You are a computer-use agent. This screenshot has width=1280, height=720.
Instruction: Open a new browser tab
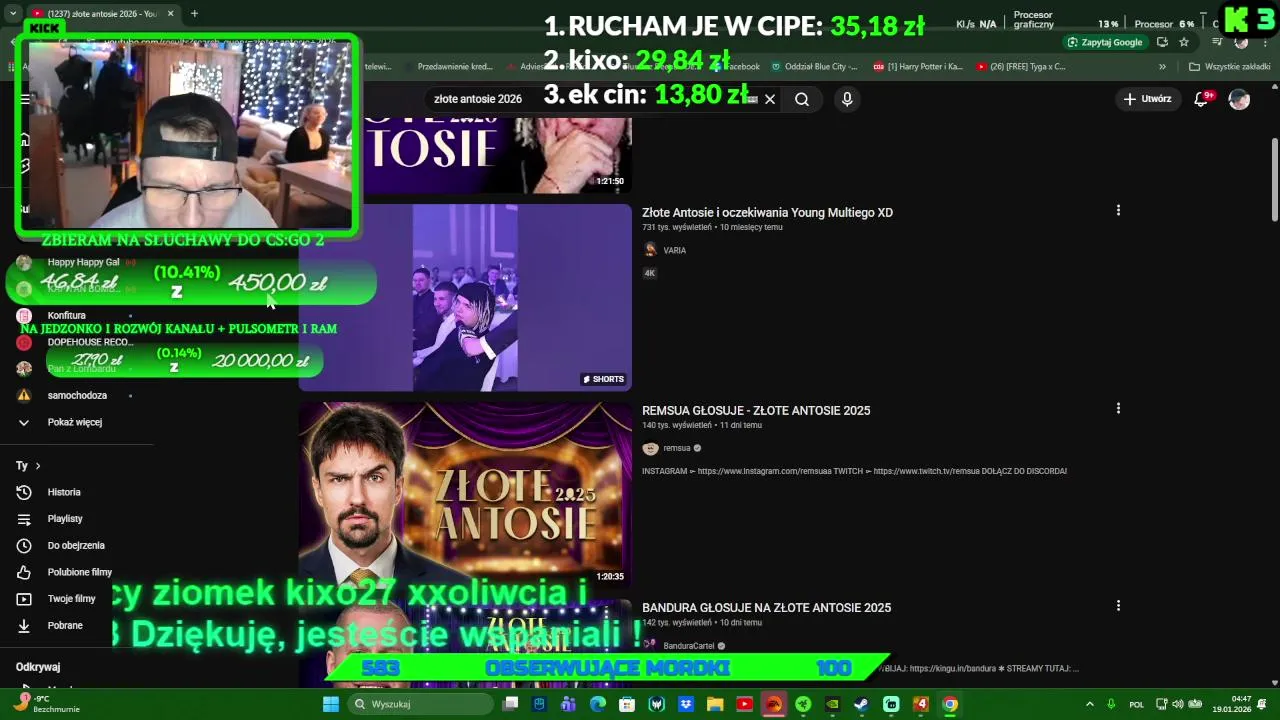coord(194,14)
